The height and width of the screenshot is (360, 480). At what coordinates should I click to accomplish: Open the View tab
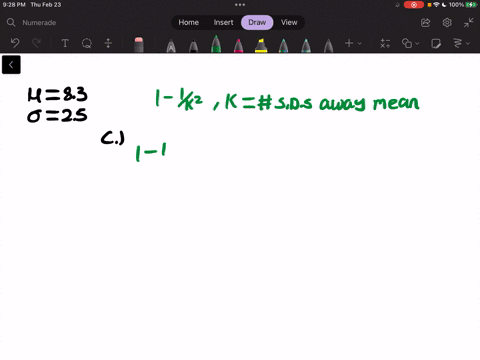pyautogui.click(x=289, y=22)
